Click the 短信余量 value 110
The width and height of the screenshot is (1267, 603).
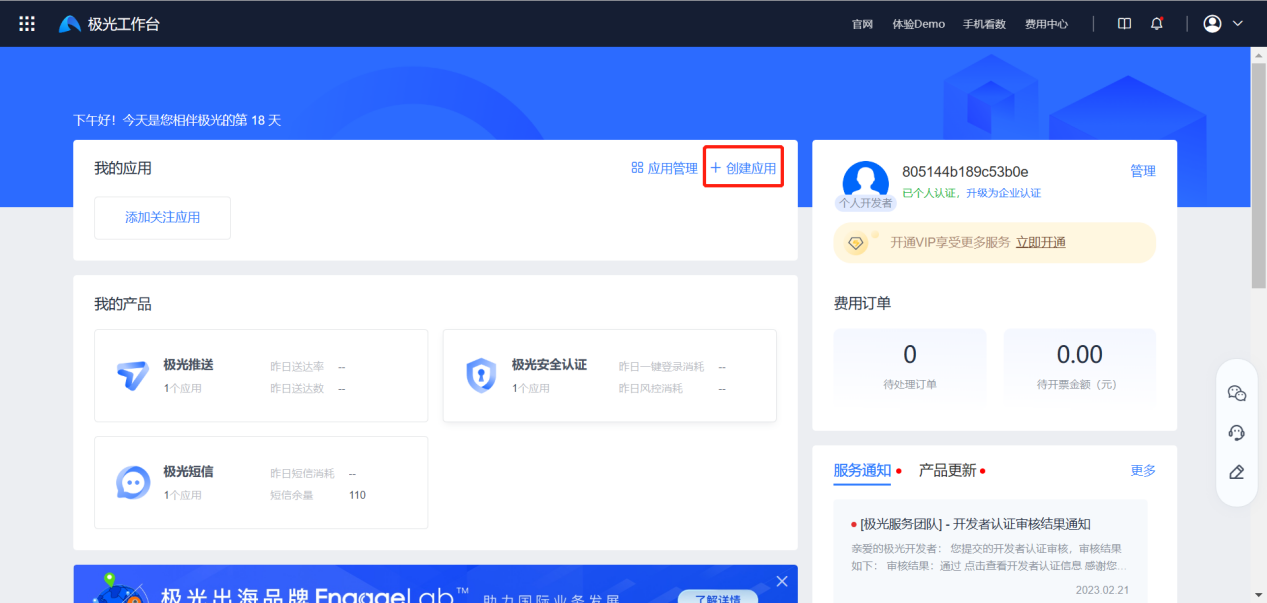click(357, 495)
